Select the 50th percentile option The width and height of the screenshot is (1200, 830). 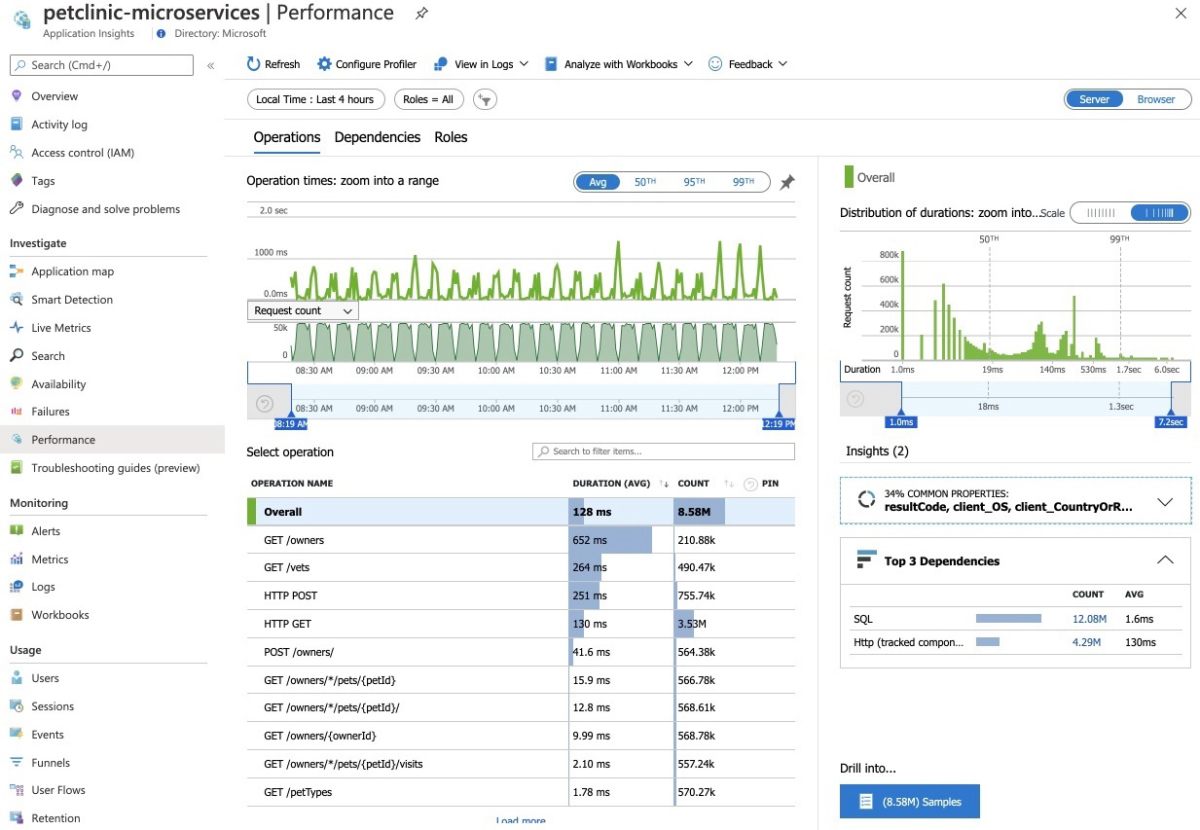pos(645,182)
